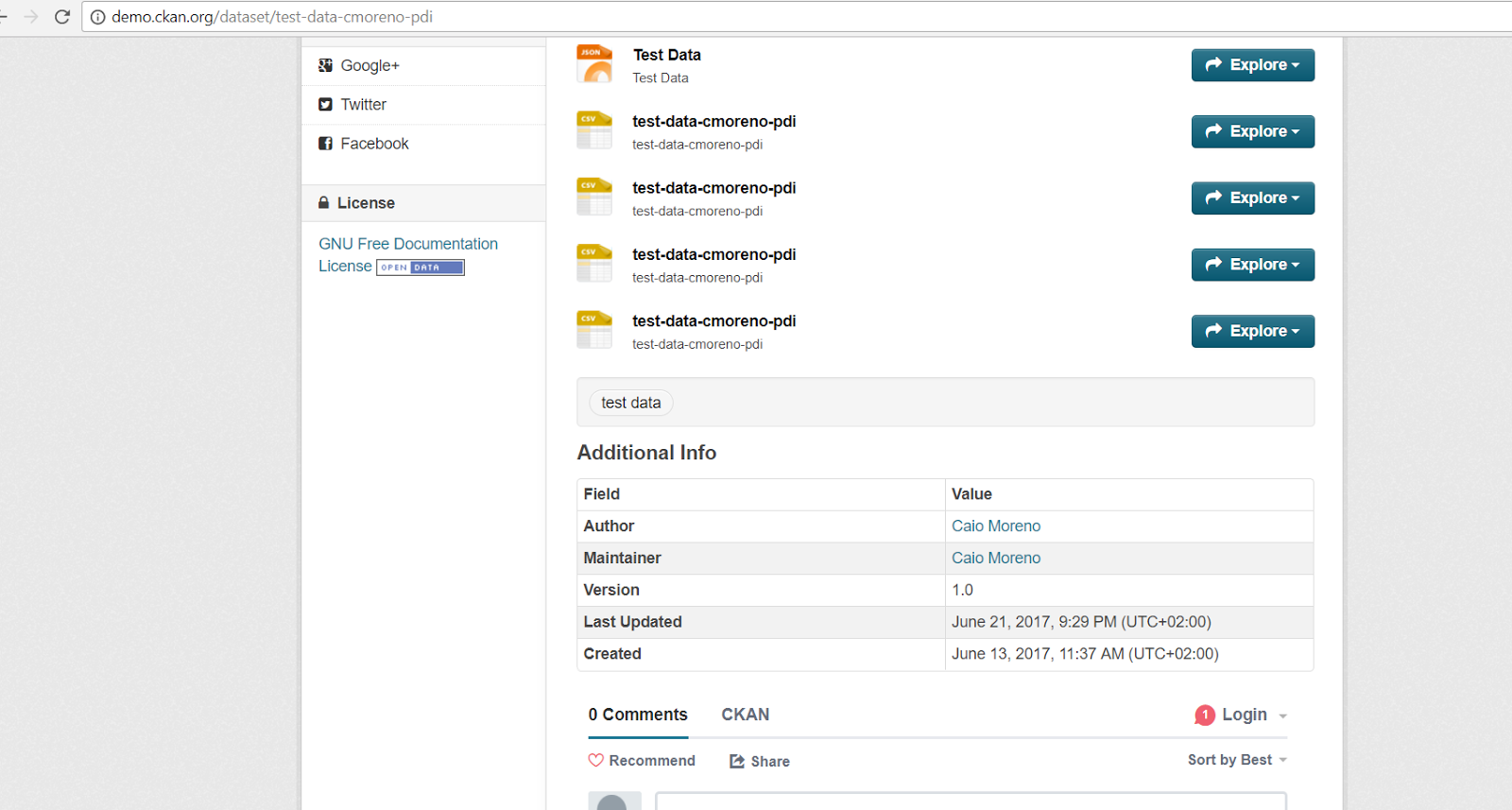The height and width of the screenshot is (810, 1512).
Task: Click the Share button in comments
Action: pos(760,762)
